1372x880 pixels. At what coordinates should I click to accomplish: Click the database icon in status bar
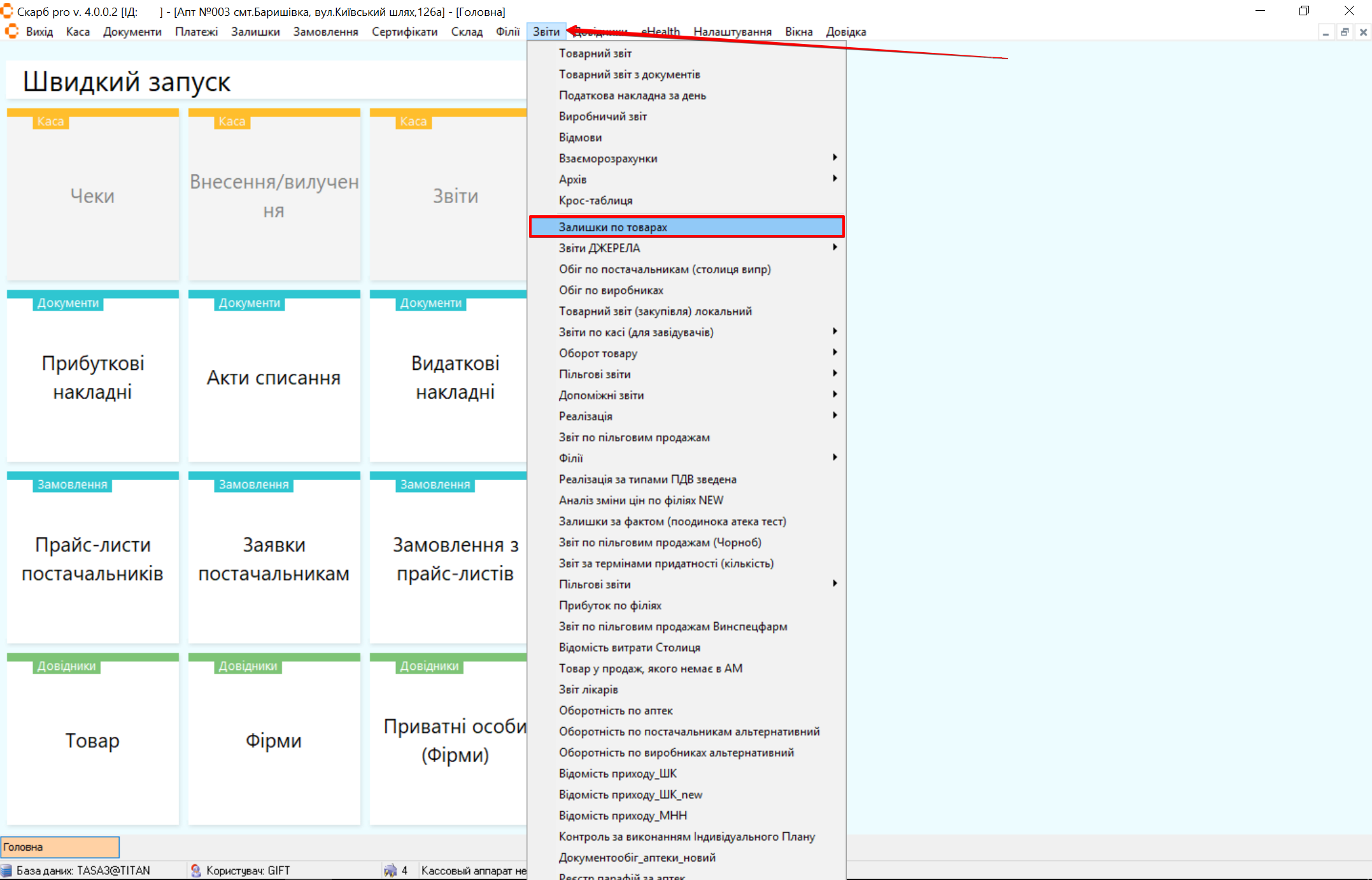pos(6,870)
